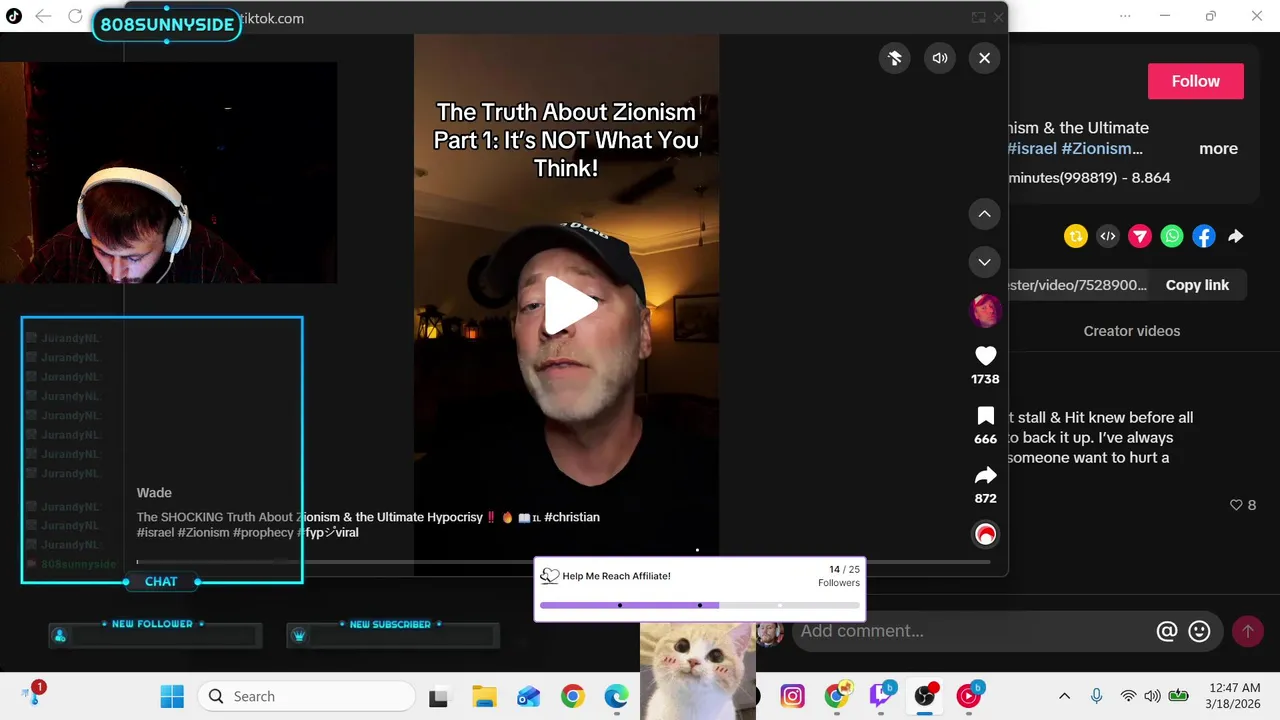Go to next video with down chevron
This screenshot has width=1280, height=720.
tap(984, 262)
